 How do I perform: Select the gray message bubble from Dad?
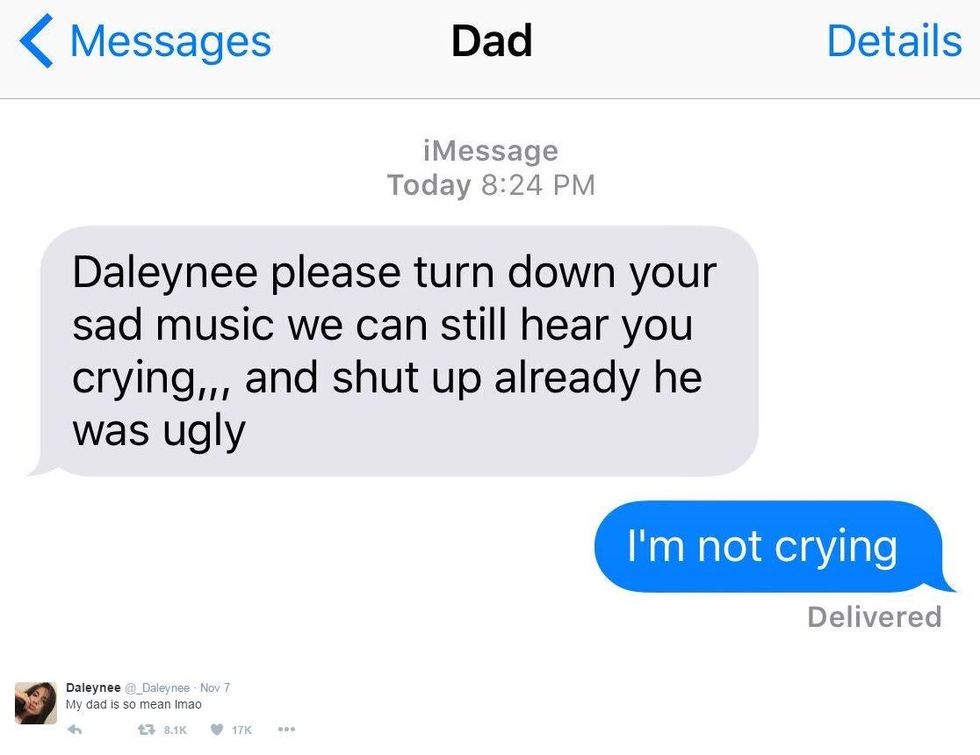[x=394, y=351]
